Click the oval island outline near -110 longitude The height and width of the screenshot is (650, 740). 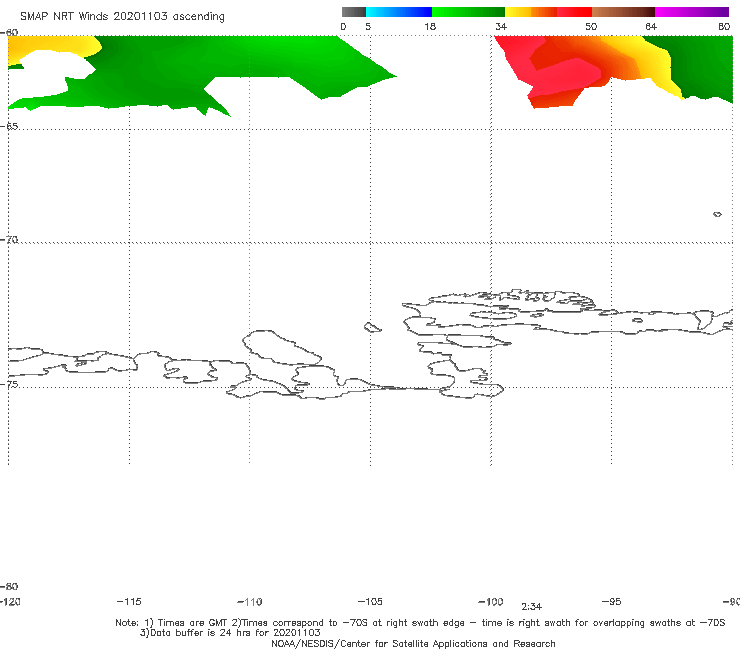tap(282, 348)
